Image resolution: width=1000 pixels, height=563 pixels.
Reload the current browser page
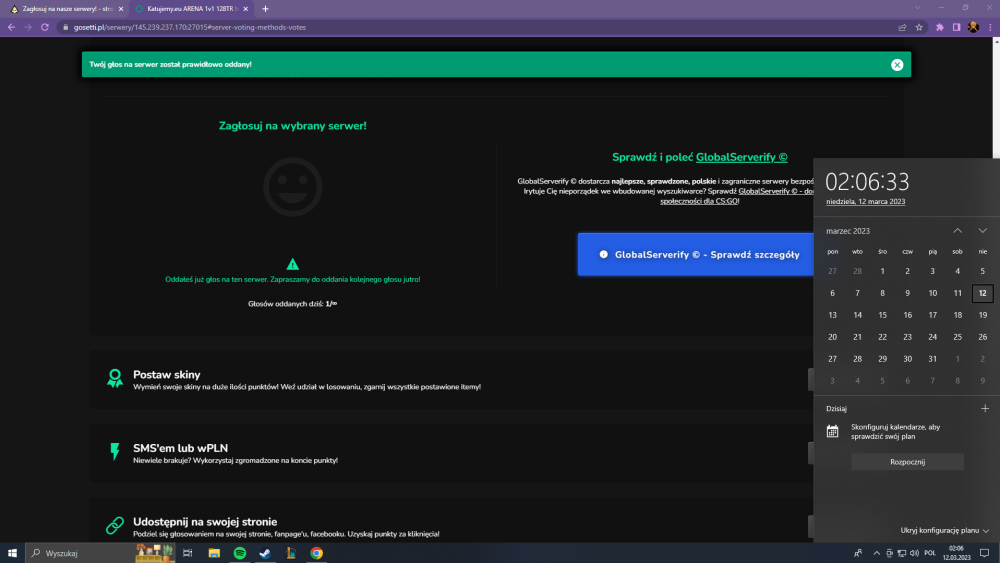pos(45,27)
